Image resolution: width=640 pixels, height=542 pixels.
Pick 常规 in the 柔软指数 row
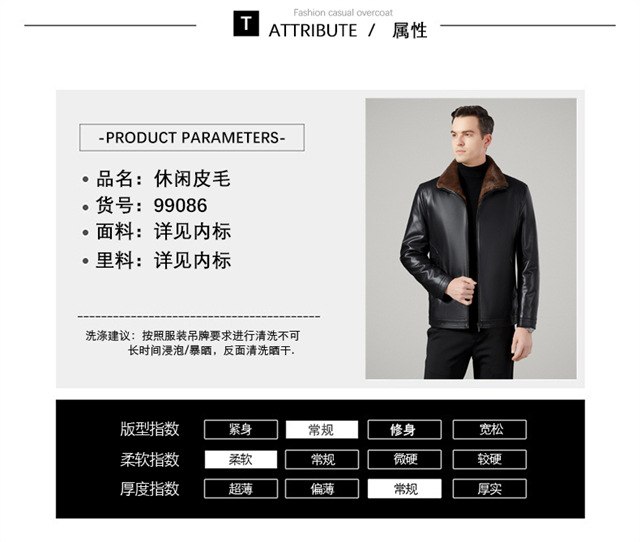322,459
